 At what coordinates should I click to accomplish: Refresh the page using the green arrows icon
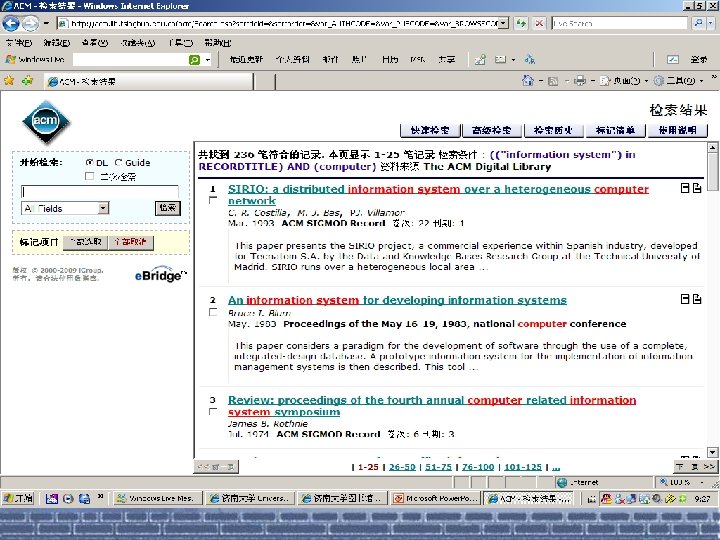pyautogui.click(x=521, y=23)
